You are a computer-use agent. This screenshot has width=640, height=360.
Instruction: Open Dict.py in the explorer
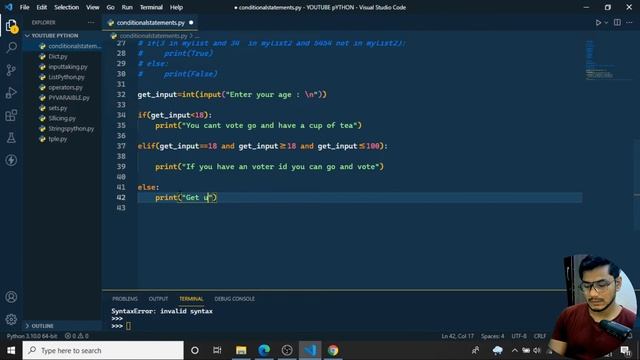[58, 56]
